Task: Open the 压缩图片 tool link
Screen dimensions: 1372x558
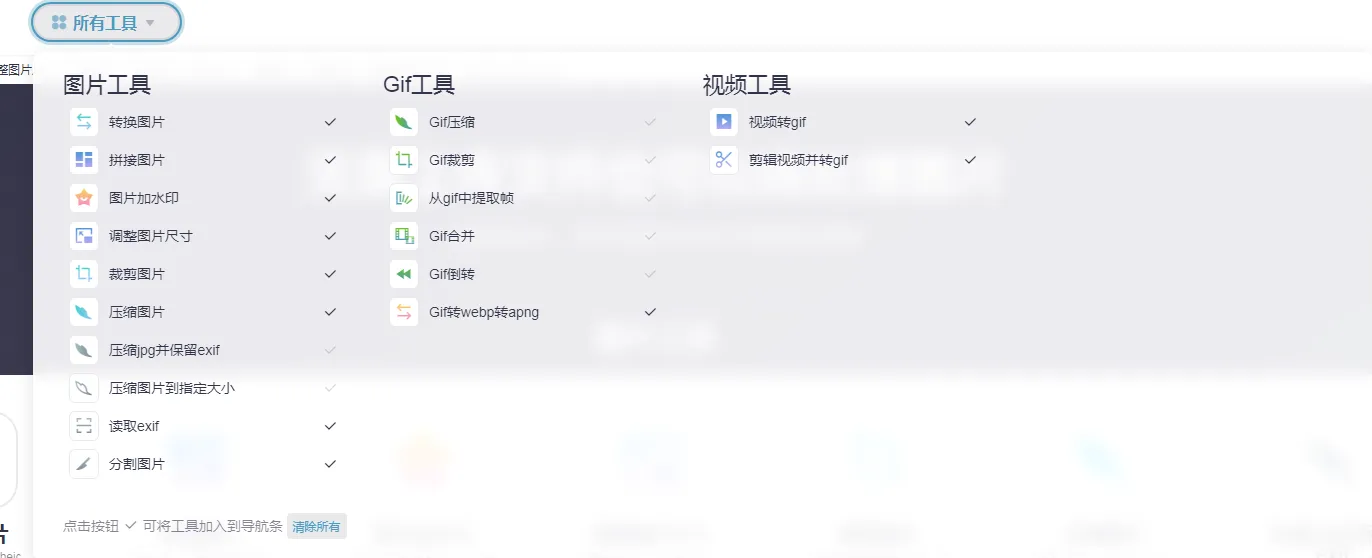Action: [x=137, y=312]
